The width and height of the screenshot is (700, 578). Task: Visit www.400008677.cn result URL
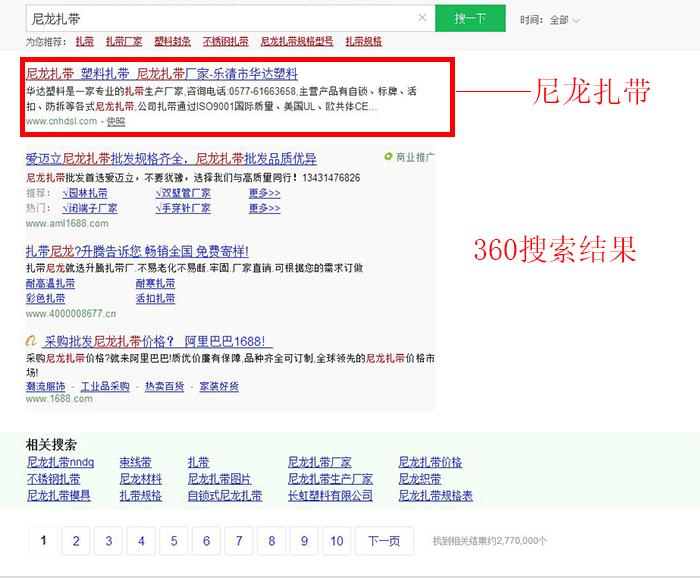[71, 314]
